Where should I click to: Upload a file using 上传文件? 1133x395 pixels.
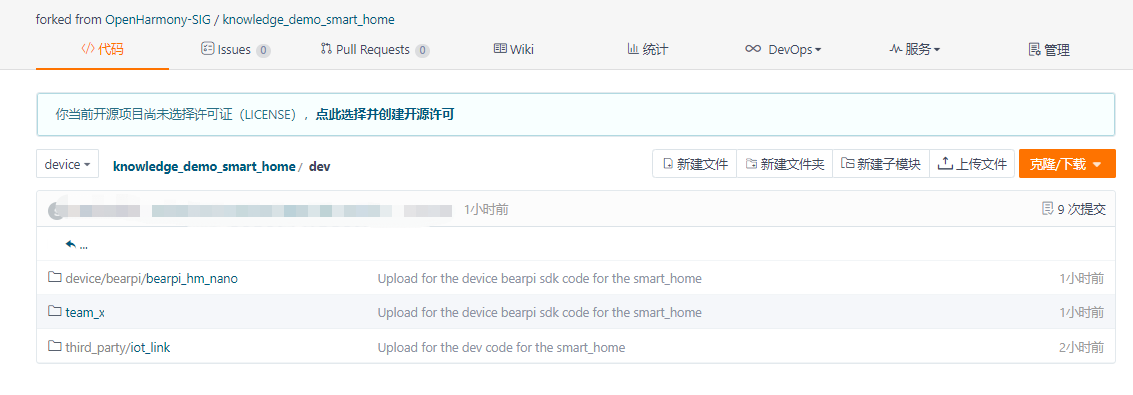pos(972,164)
